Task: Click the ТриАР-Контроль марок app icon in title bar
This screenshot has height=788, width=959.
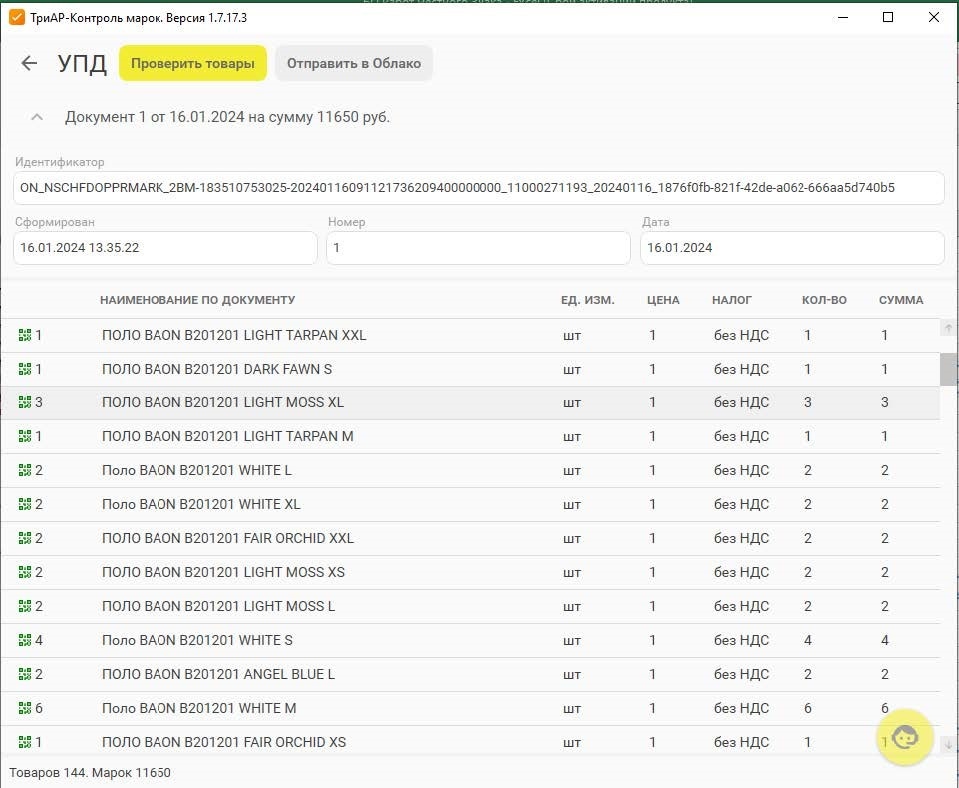Action: point(17,17)
